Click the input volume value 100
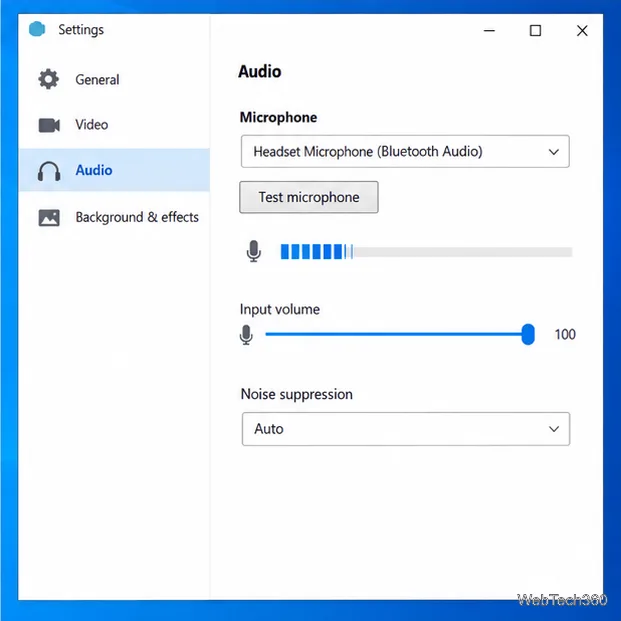Viewport: 621px width, 621px height. (x=565, y=335)
